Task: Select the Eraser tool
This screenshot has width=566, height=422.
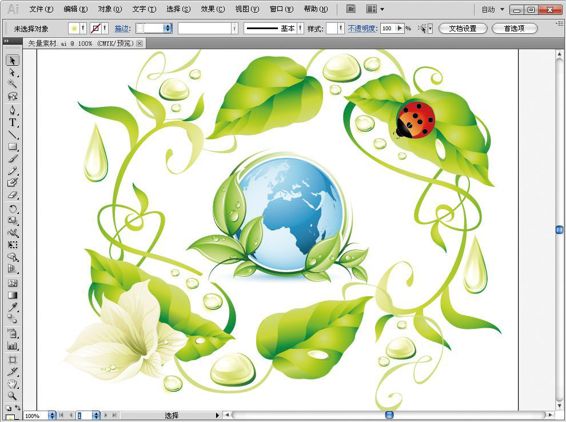Action: point(12,195)
